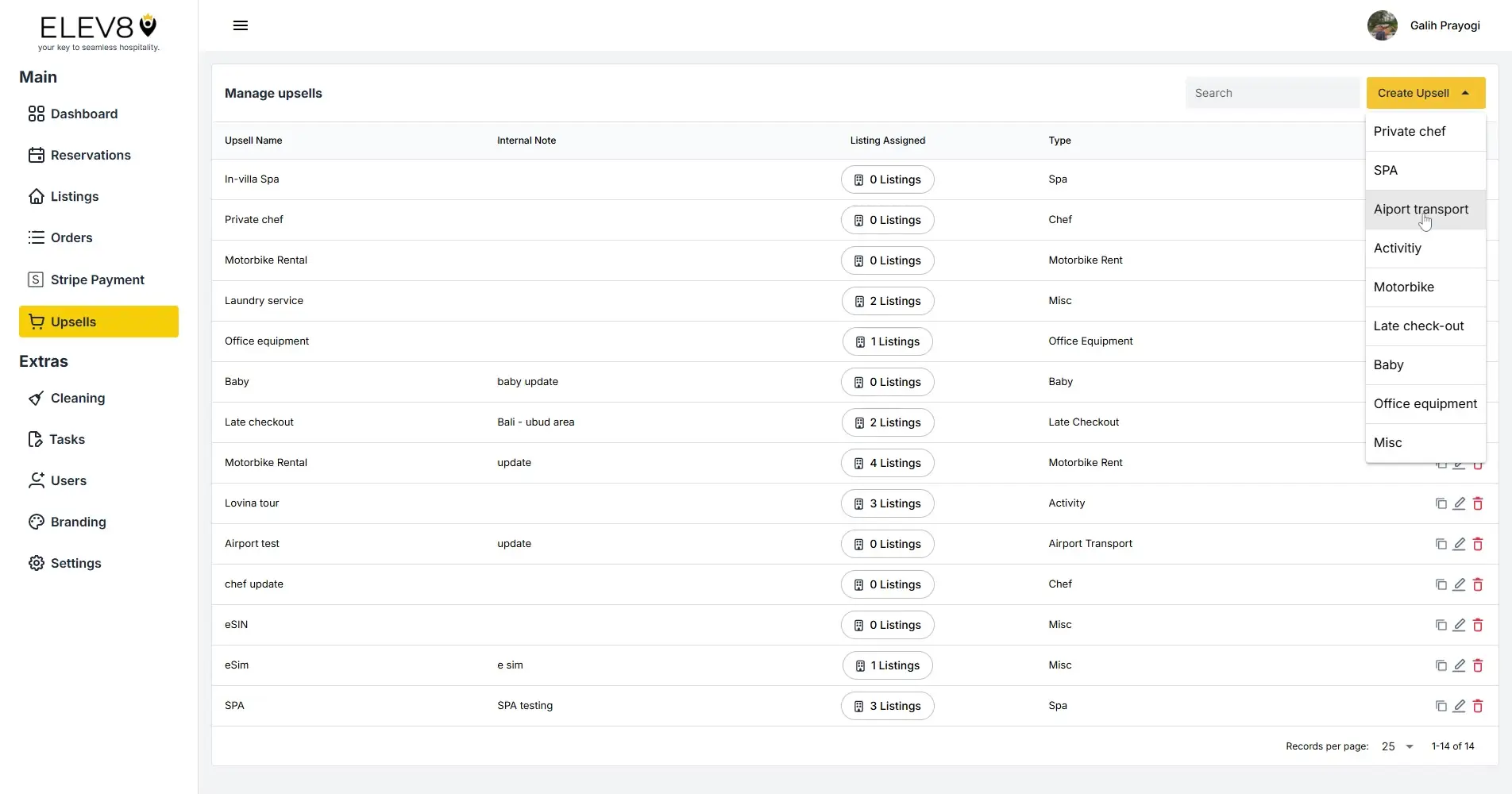Change records per page from 25
Viewport: 1512px width, 794px height.
click(x=1396, y=746)
